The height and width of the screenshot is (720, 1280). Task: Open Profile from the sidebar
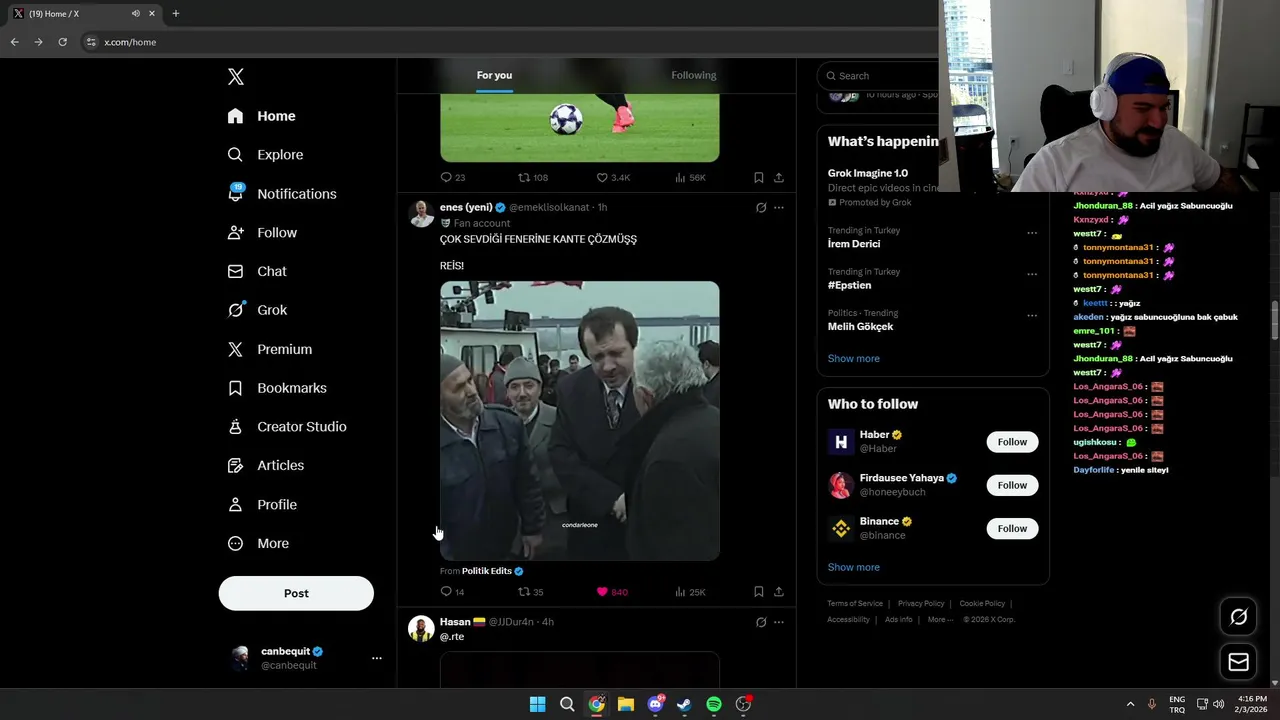tap(263, 505)
